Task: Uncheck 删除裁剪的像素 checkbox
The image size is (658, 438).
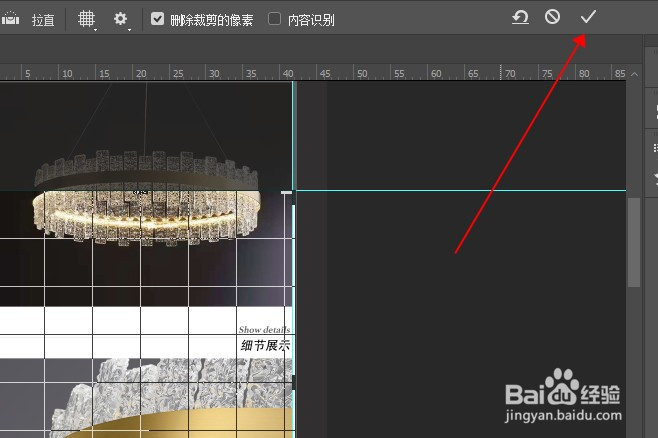Action: point(157,19)
